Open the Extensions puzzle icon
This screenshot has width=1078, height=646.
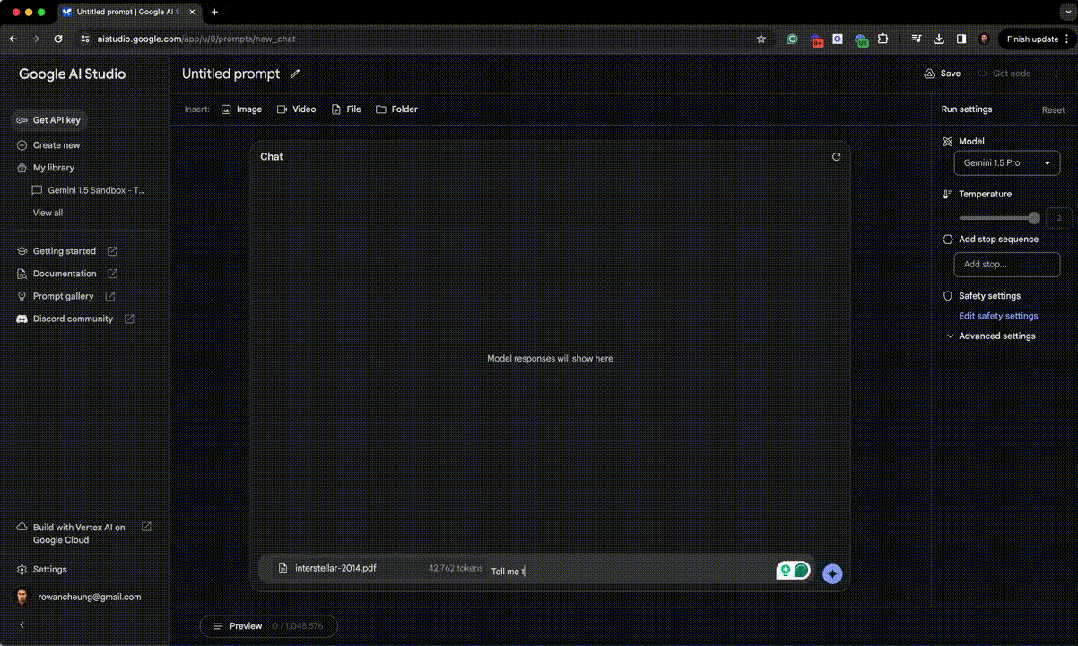coord(883,39)
